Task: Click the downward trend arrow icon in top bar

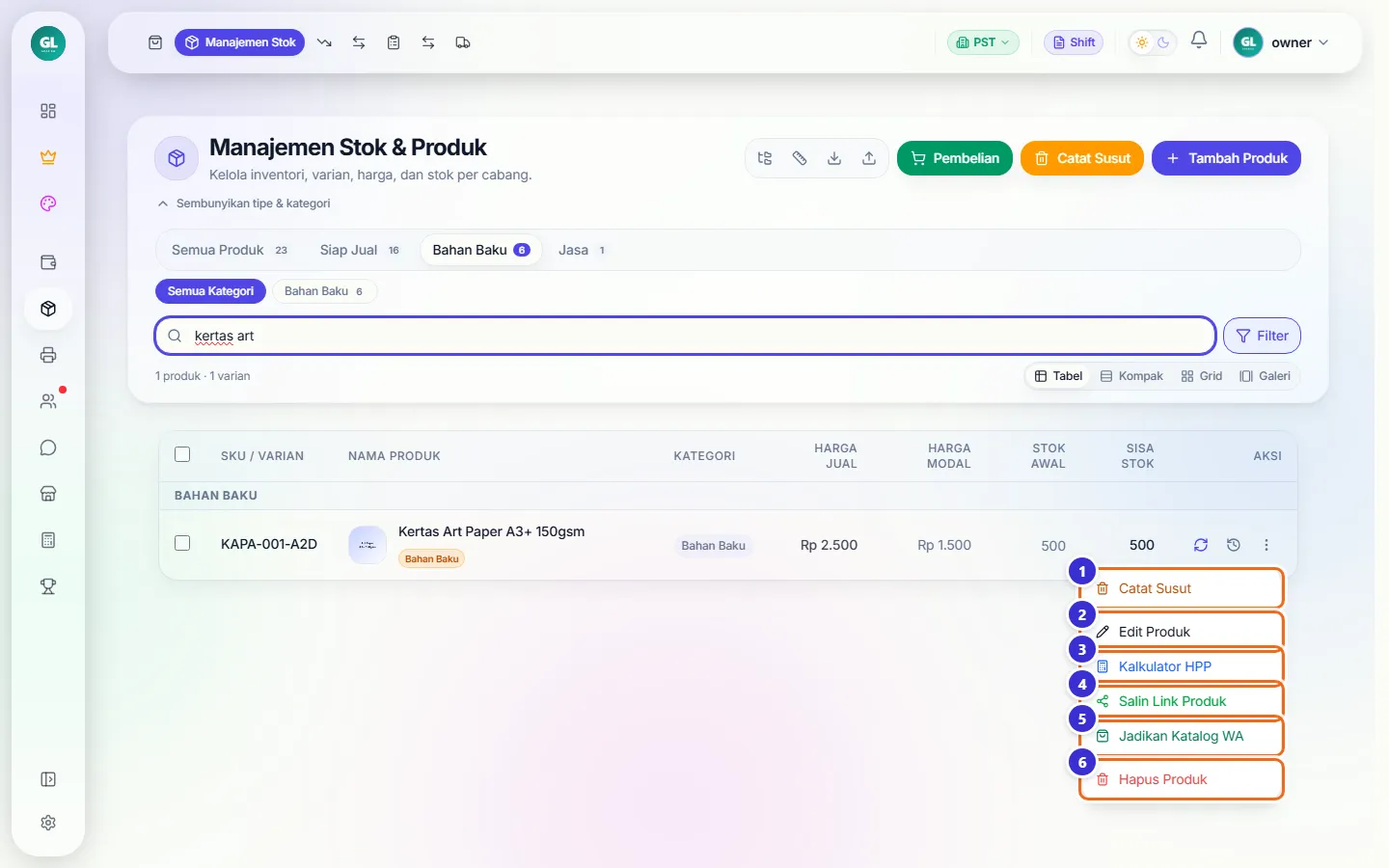Action: click(324, 42)
